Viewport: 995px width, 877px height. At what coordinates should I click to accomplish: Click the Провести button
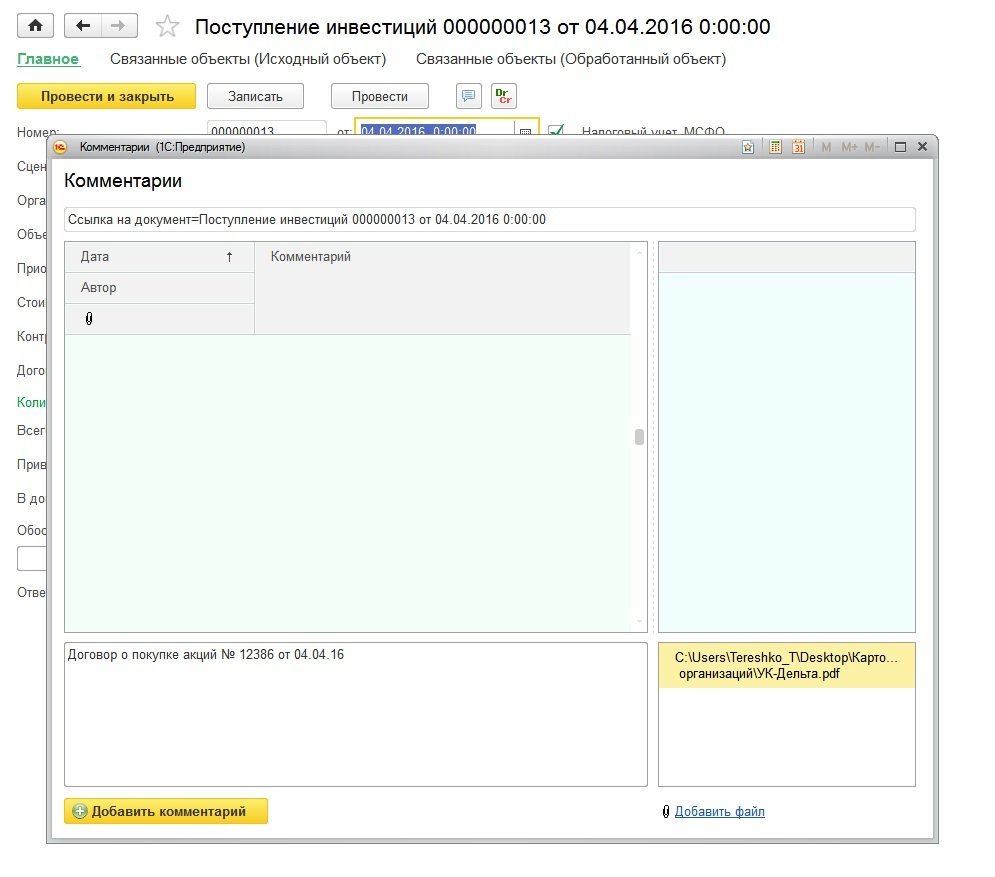tap(379, 96)
